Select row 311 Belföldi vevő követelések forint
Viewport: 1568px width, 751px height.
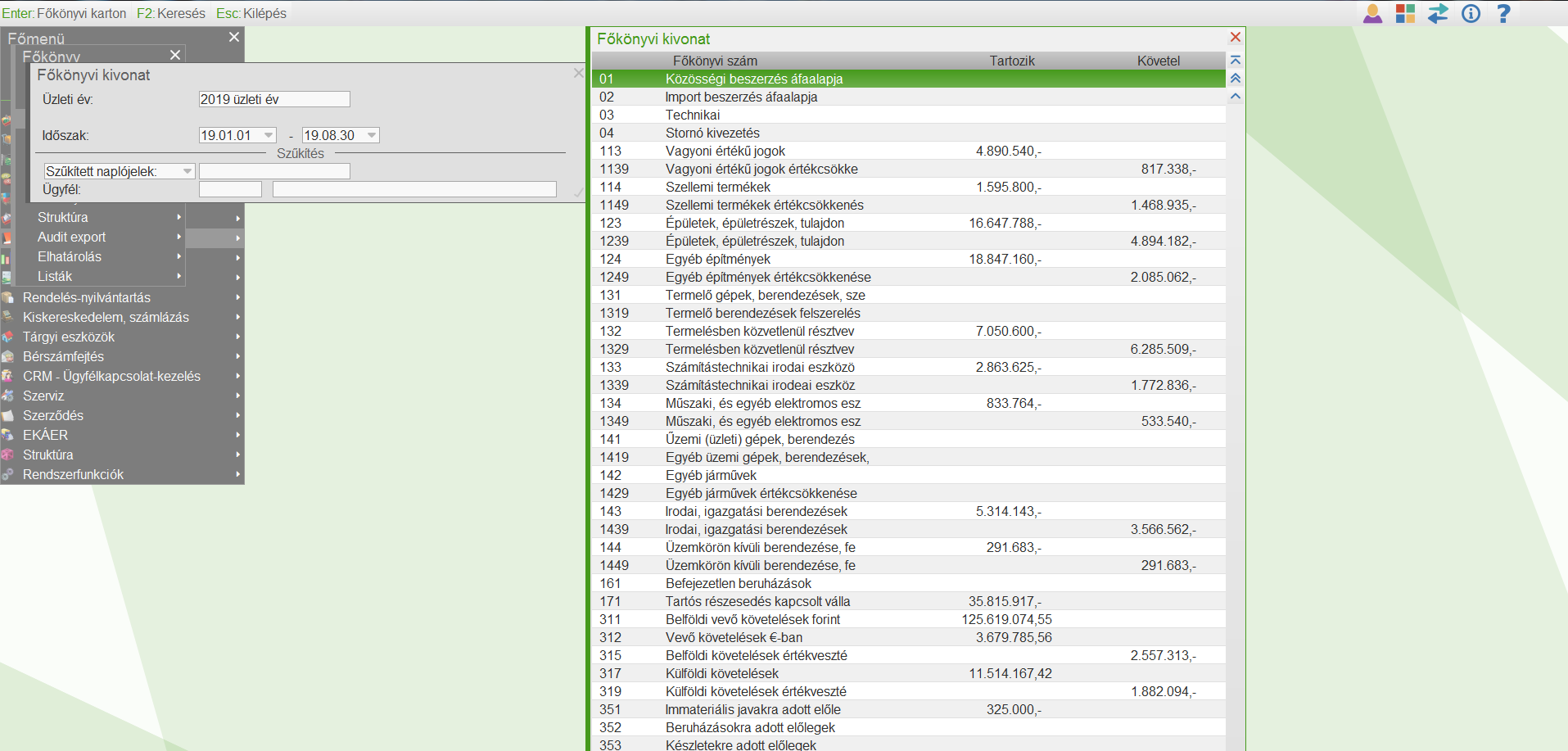coord(909,619)
